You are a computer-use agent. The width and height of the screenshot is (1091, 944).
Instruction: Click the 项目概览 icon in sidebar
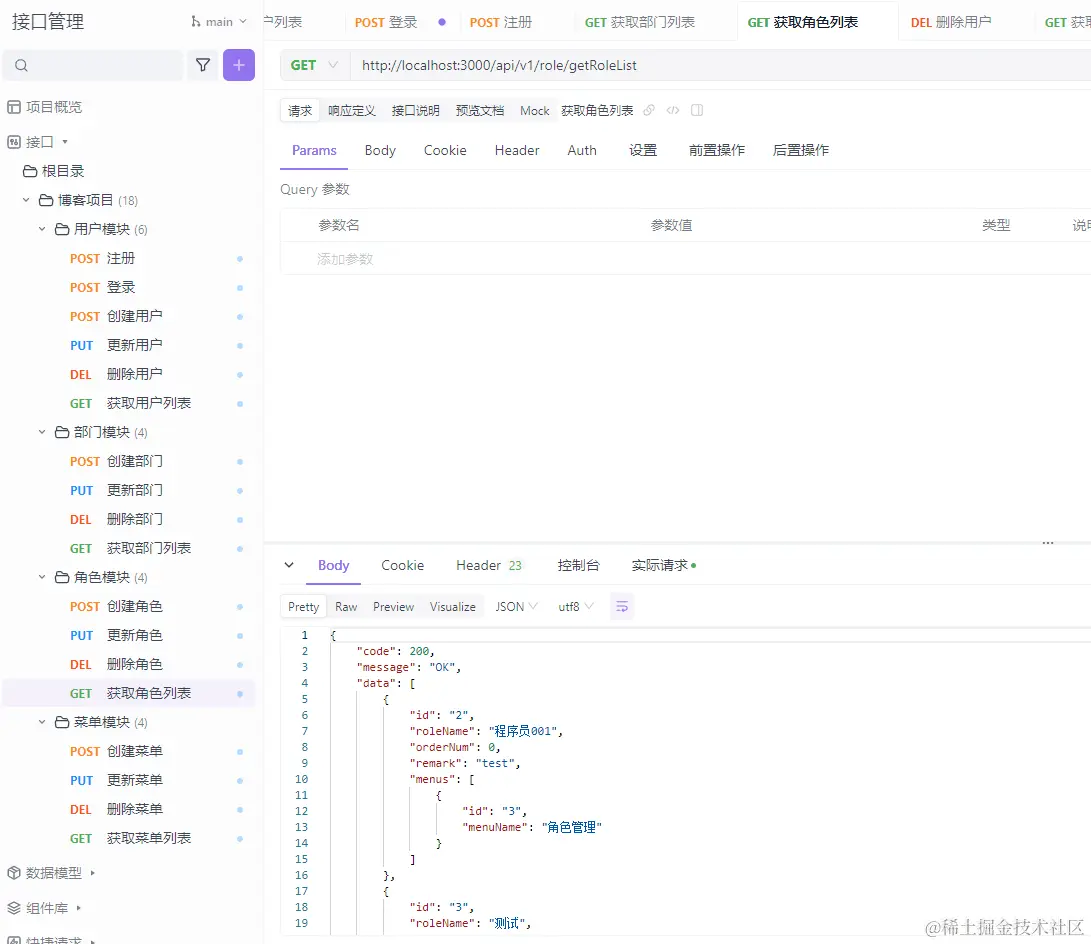[x=14, y=107]
